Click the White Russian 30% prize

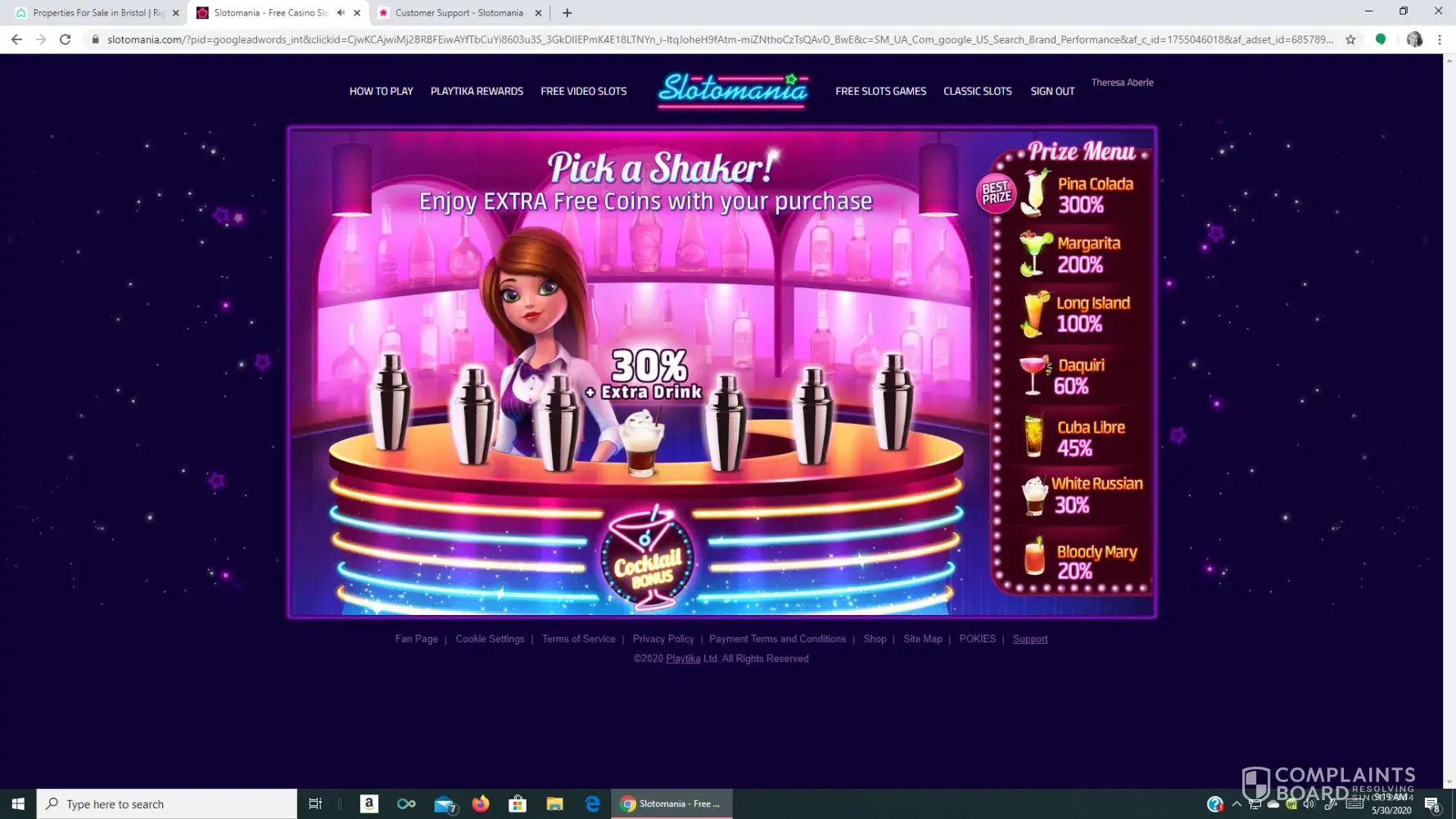point(1082,495)
